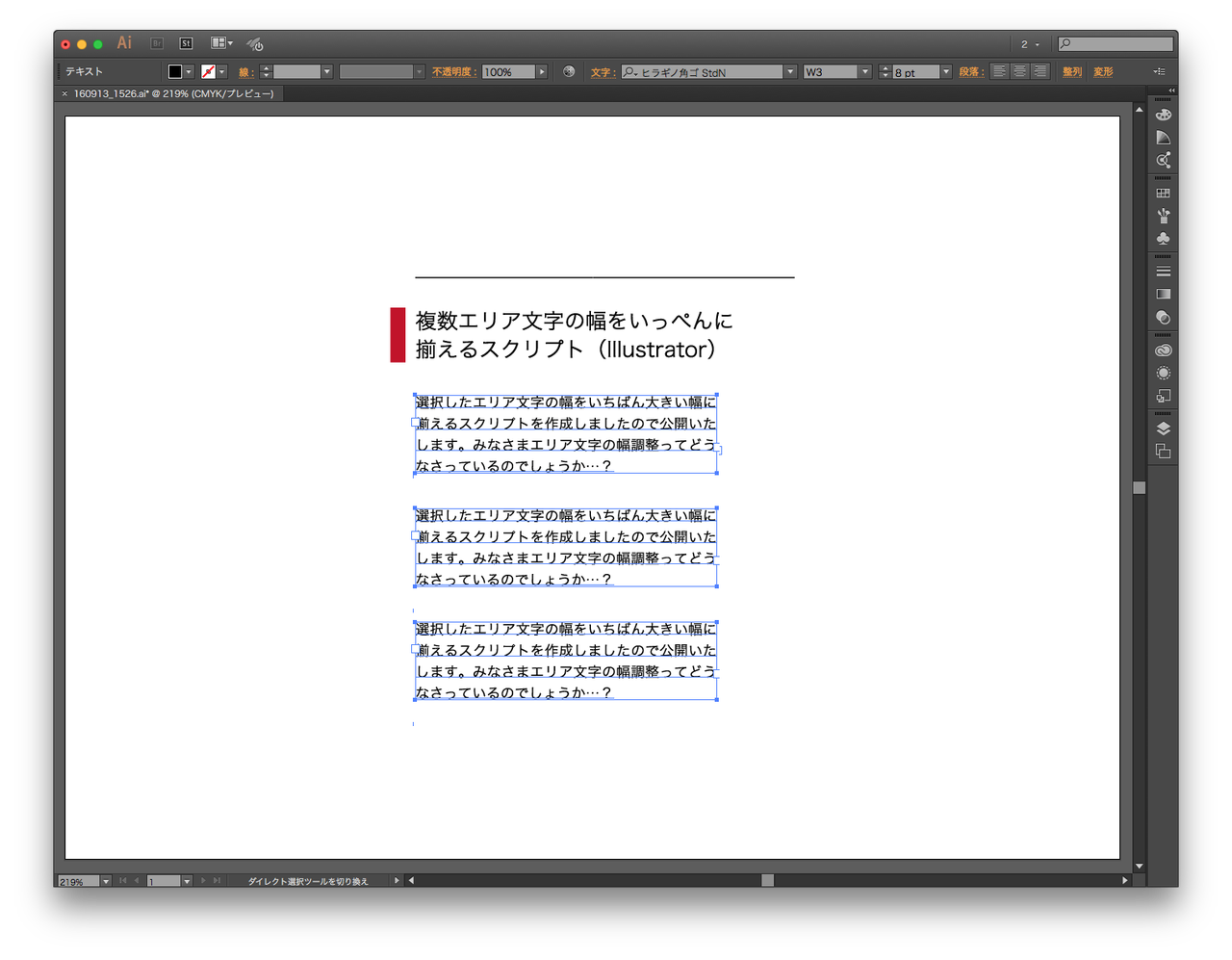Select document tab 160913_1526.ai
This screenshot has height=960, width=1232.
tap(173, 93)
